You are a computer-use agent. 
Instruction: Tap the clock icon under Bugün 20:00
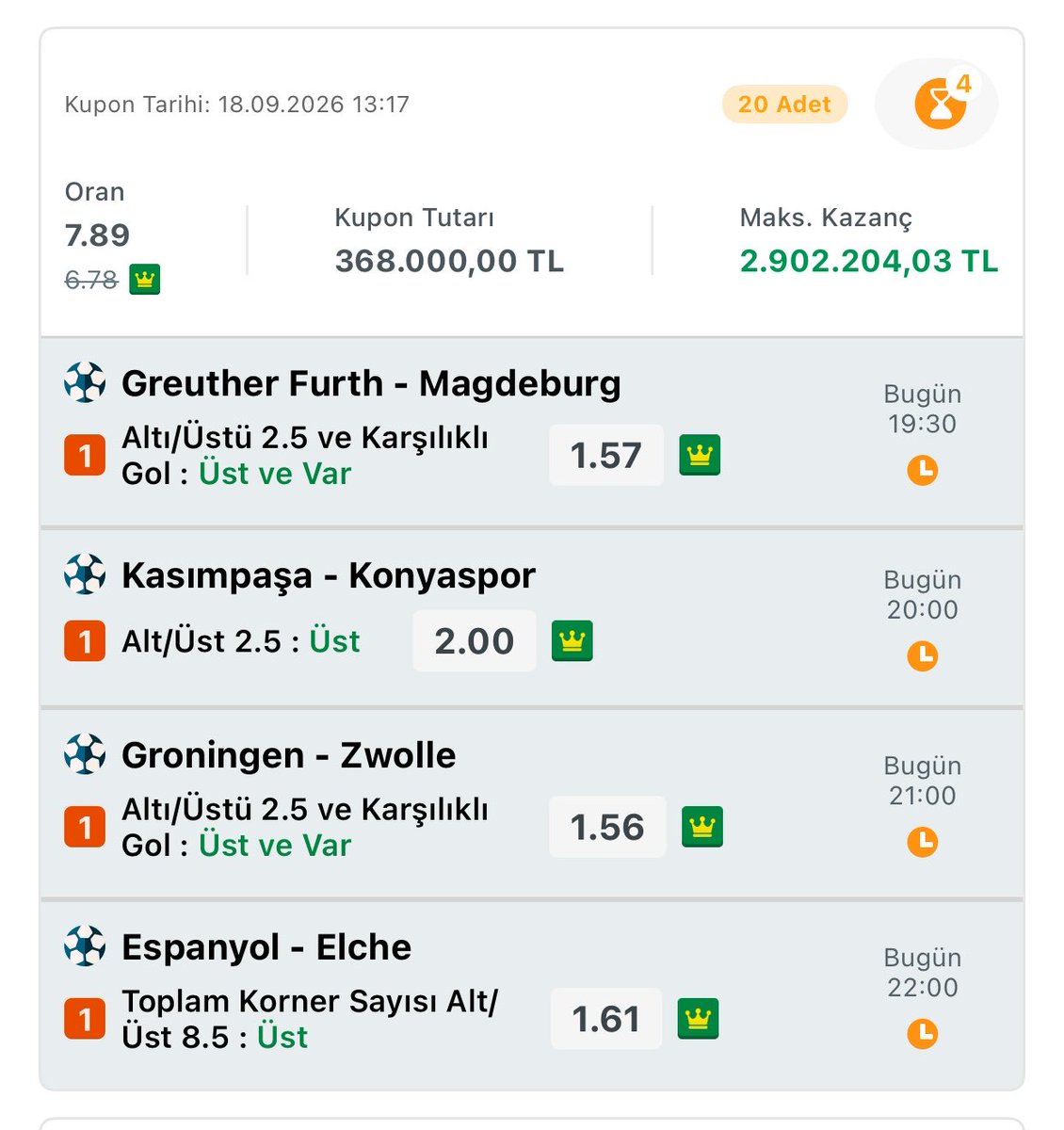click(922, 655)
